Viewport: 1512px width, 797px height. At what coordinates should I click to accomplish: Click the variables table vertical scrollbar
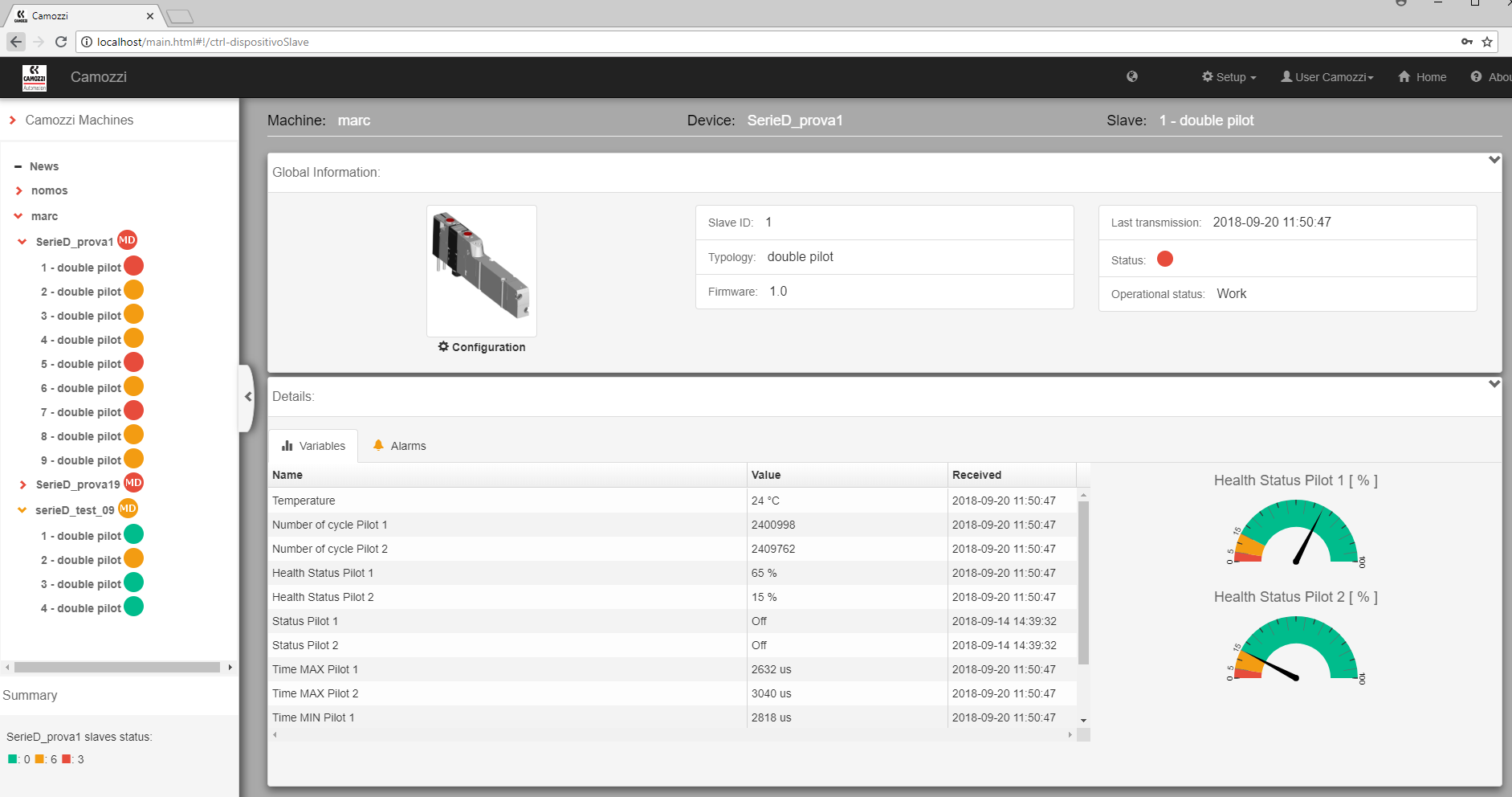[x=1083, y=582]
